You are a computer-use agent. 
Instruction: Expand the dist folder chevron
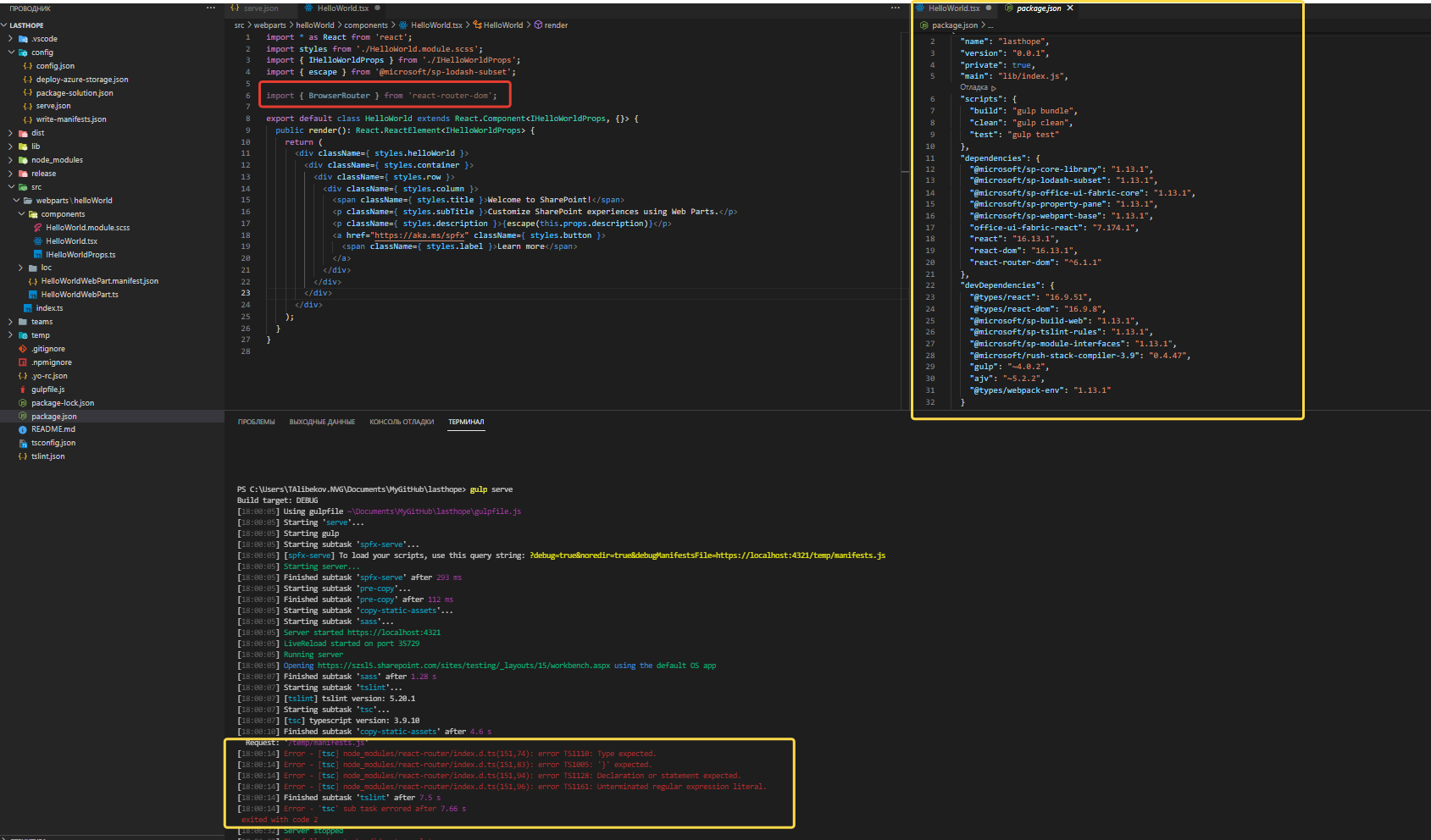10,133
